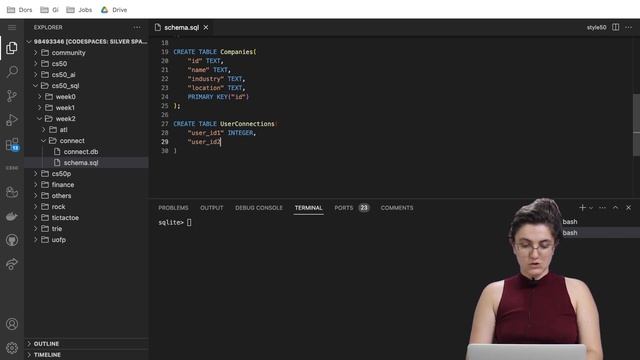Image resolution: width=640 pixels, height=360 pixels.
Task: Switch to the Problems tab
Action: click(x=173, y=208)
